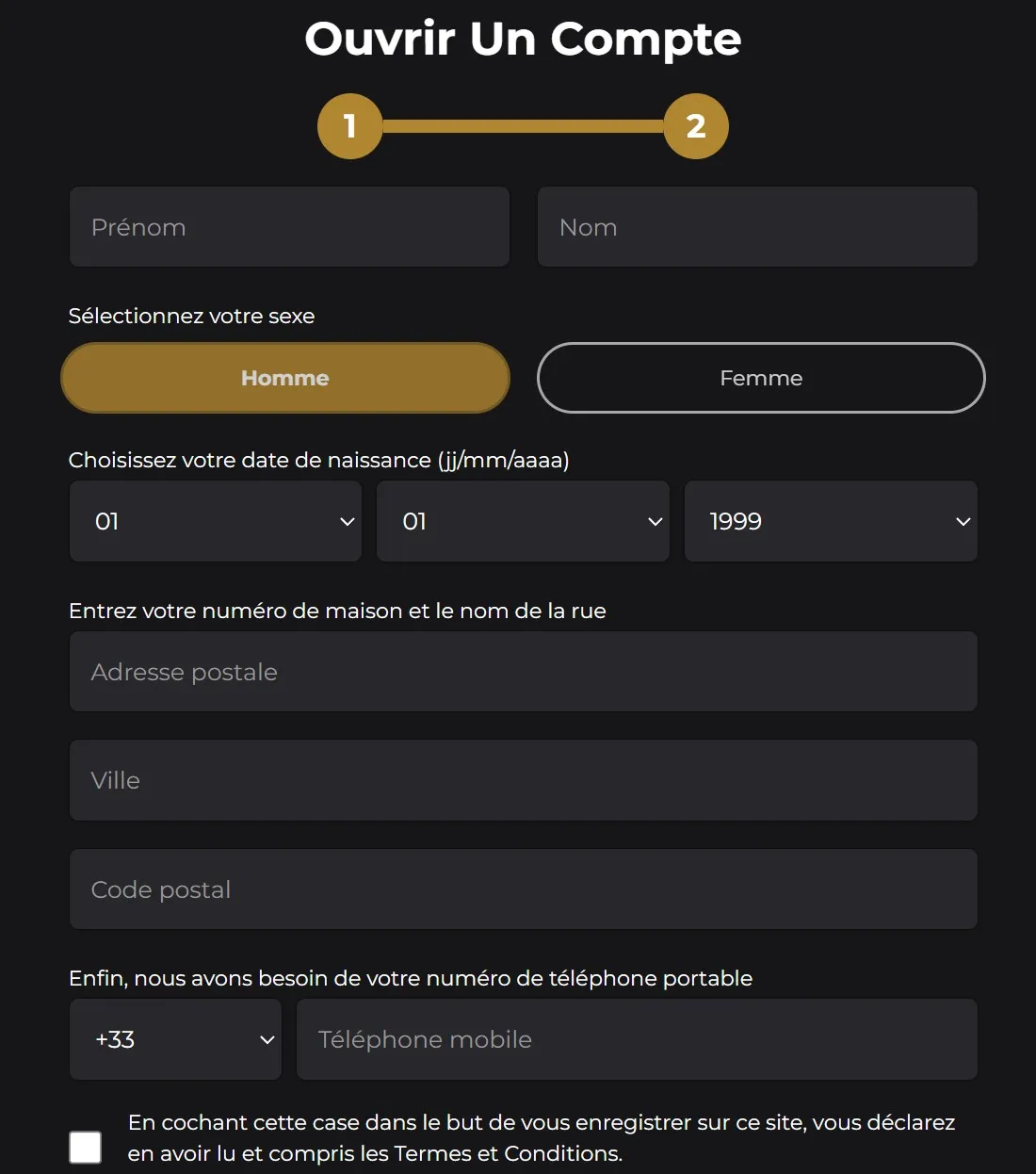1036x1174 pixels.
Task: Open the +33 country code dropdown
Action: pyautogui.click(x=176, y=1039)
